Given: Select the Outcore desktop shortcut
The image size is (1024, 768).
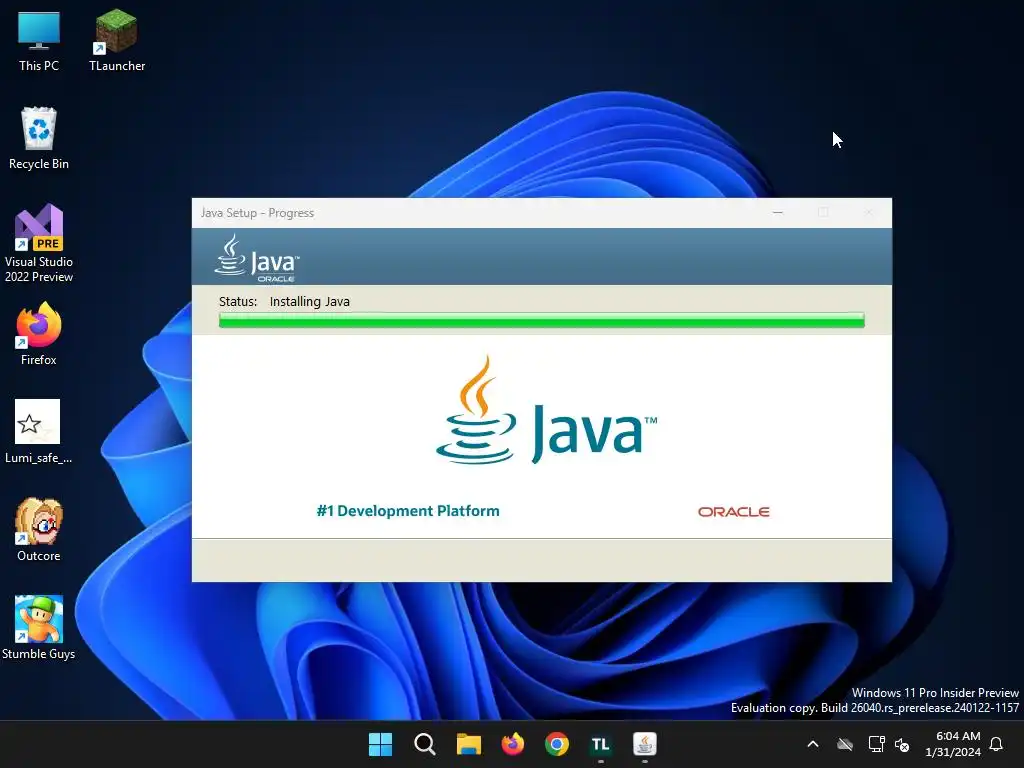Looking at the screenshot, I should pyautogui.click(x=39, y=530).
